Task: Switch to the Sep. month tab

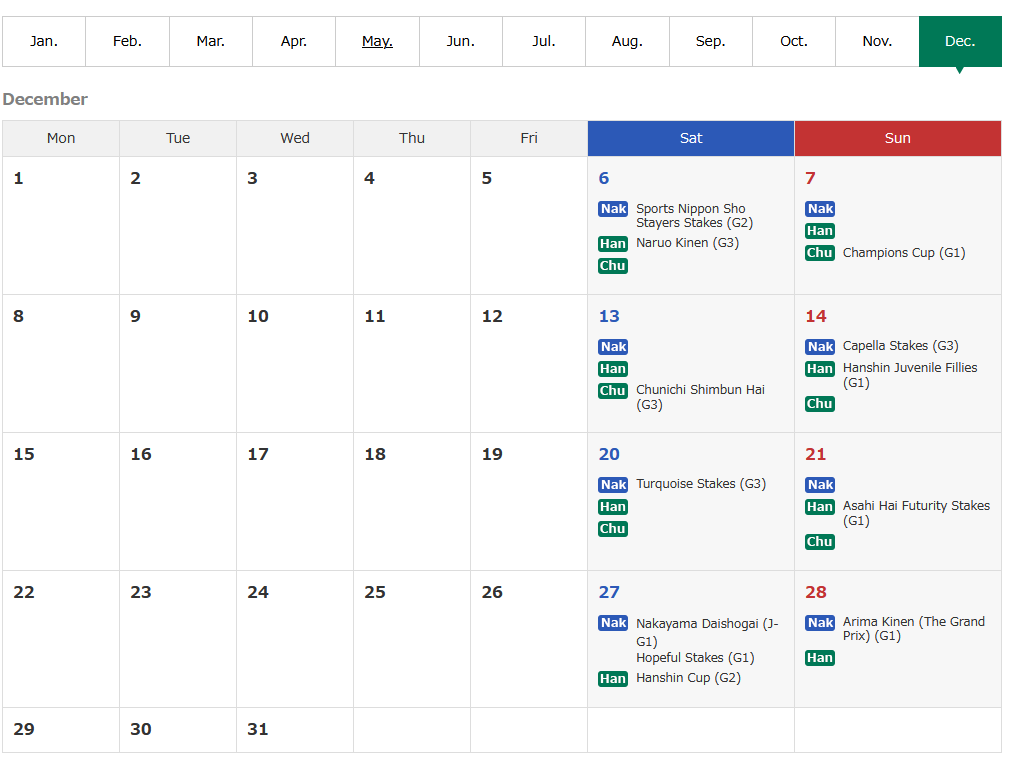Action: tap(710, 41)
